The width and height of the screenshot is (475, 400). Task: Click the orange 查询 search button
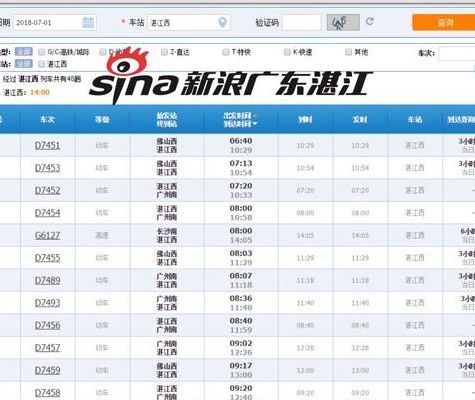coord(444,22)
